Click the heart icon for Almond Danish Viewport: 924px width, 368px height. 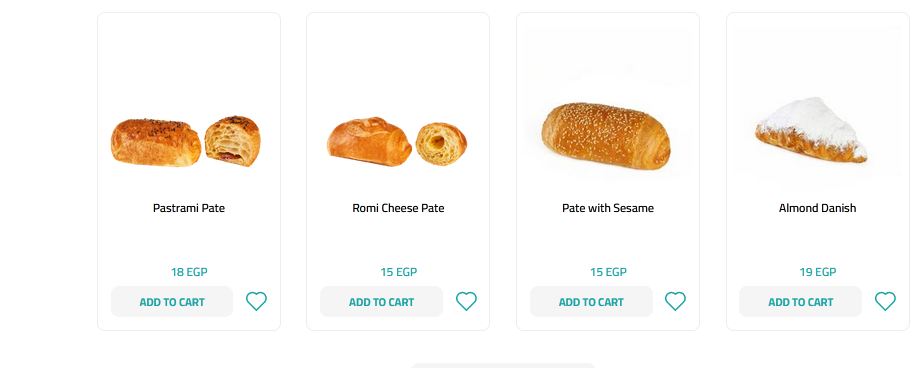[885, 301]
